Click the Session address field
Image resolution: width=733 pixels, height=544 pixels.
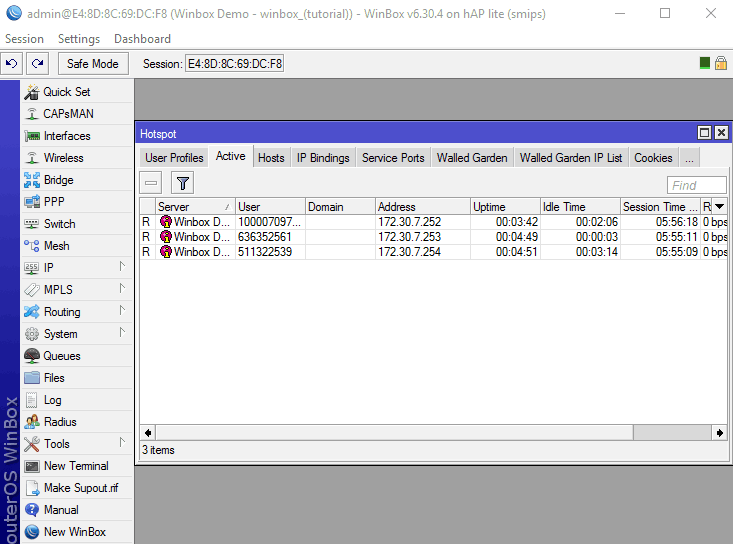point(235,64)
